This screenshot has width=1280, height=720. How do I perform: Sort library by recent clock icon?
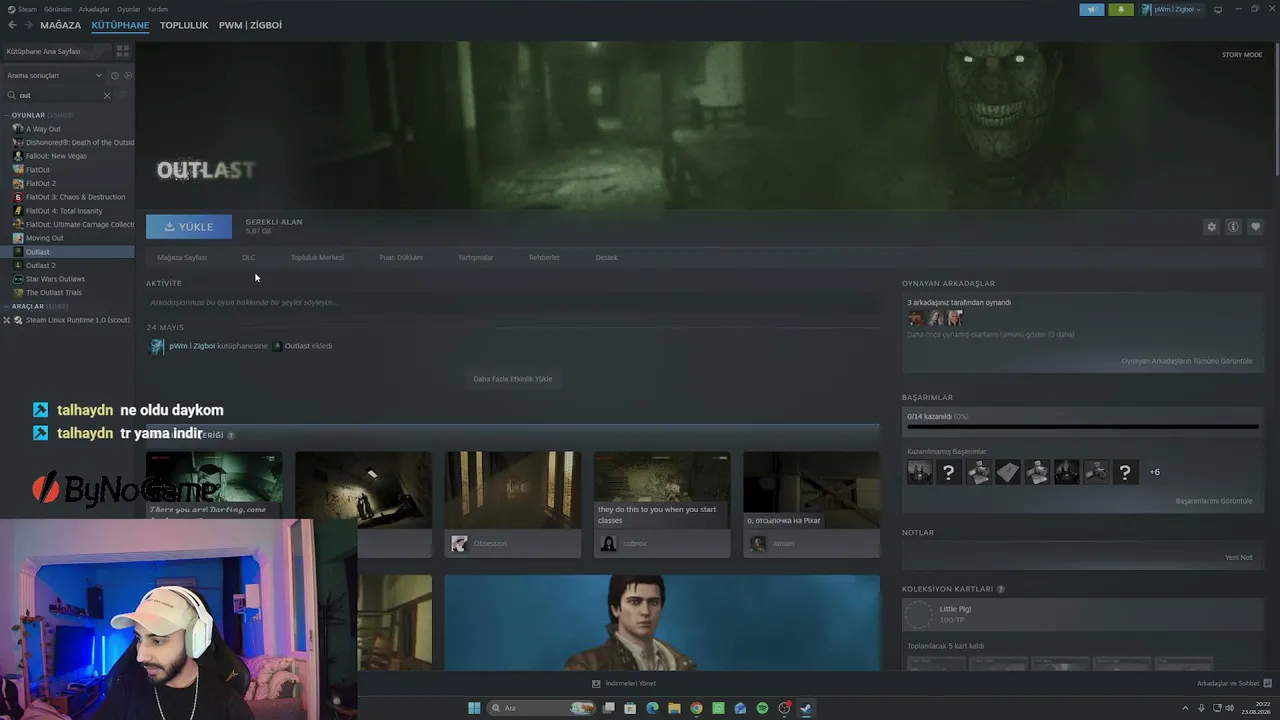point(114,75)
